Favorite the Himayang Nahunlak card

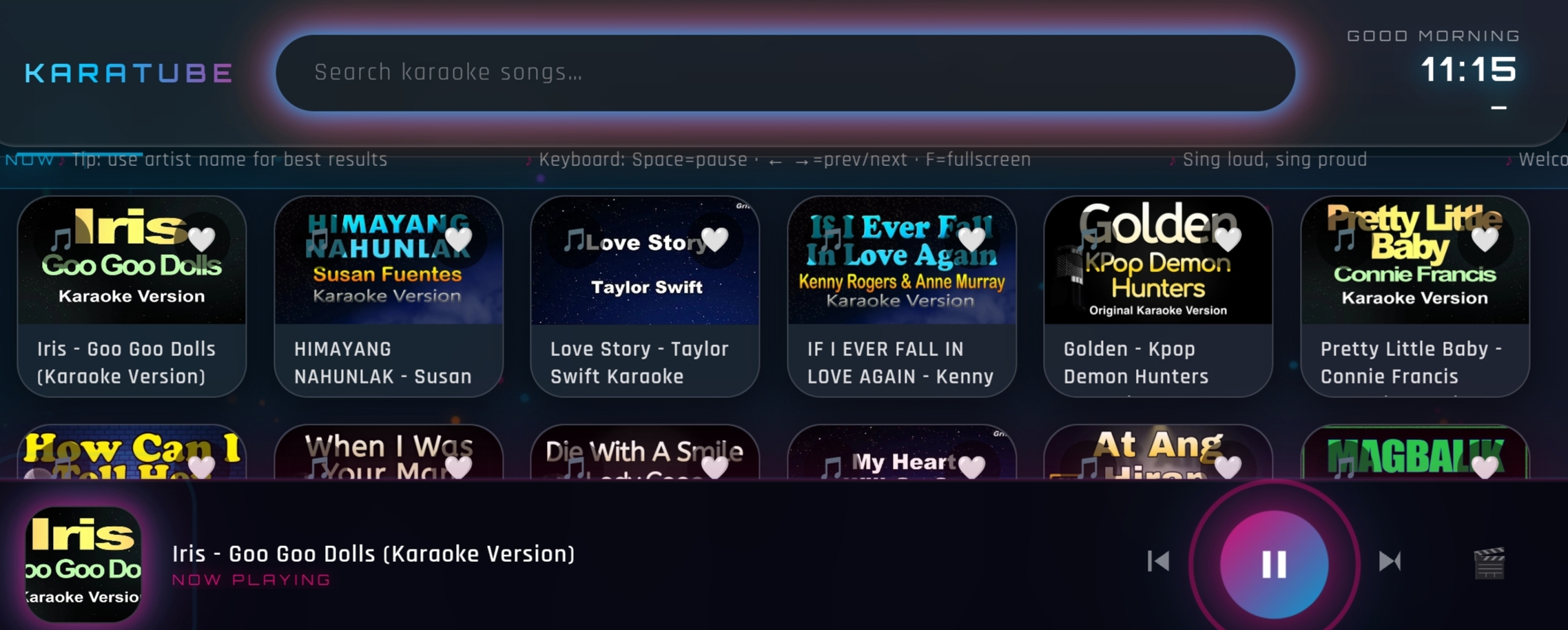[x=459, y=239]
